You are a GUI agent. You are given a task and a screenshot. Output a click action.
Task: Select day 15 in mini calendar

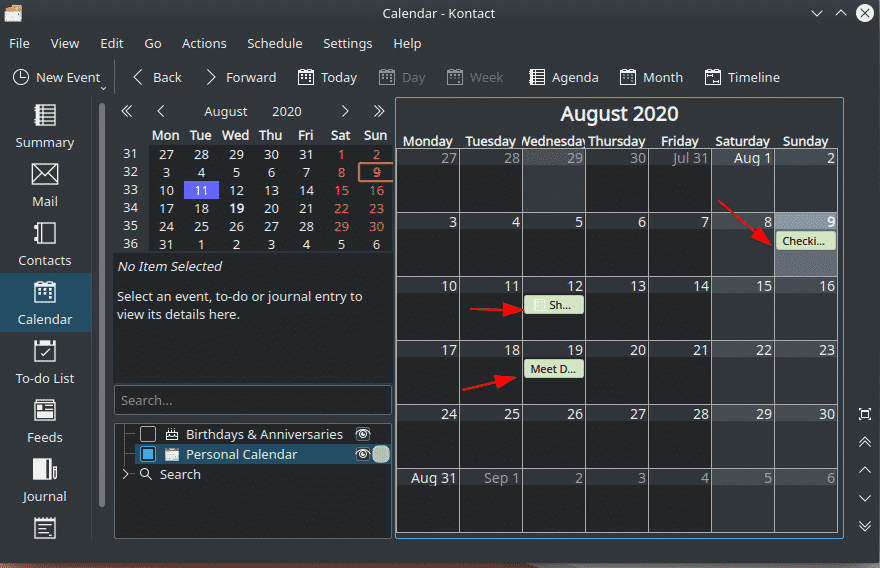(341, 190)
